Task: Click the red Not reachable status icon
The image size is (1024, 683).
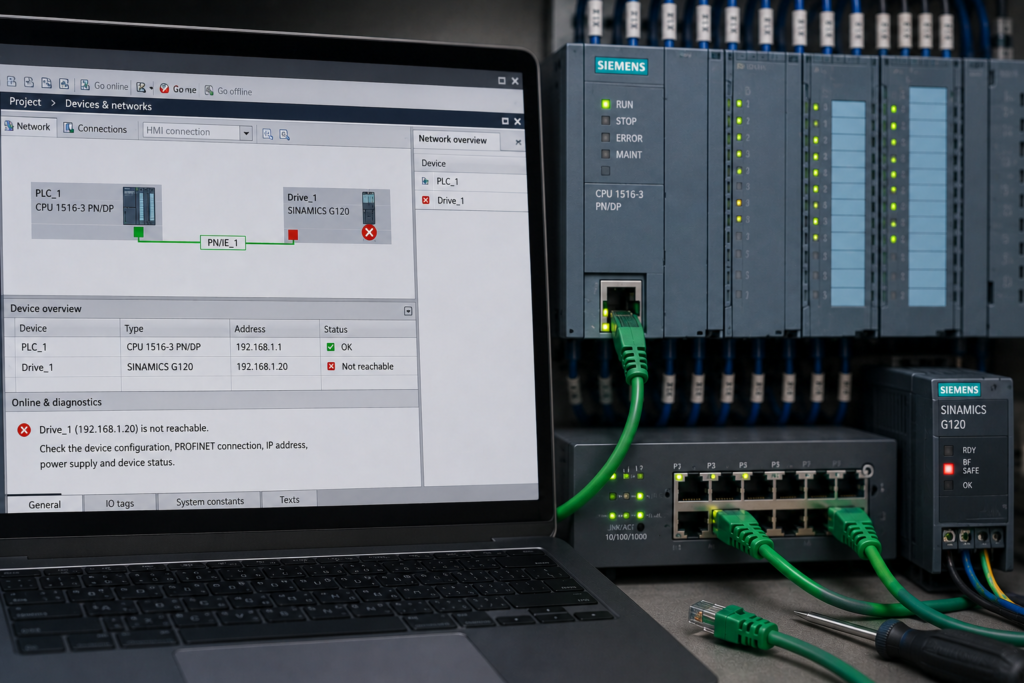Action: (331, 366)
